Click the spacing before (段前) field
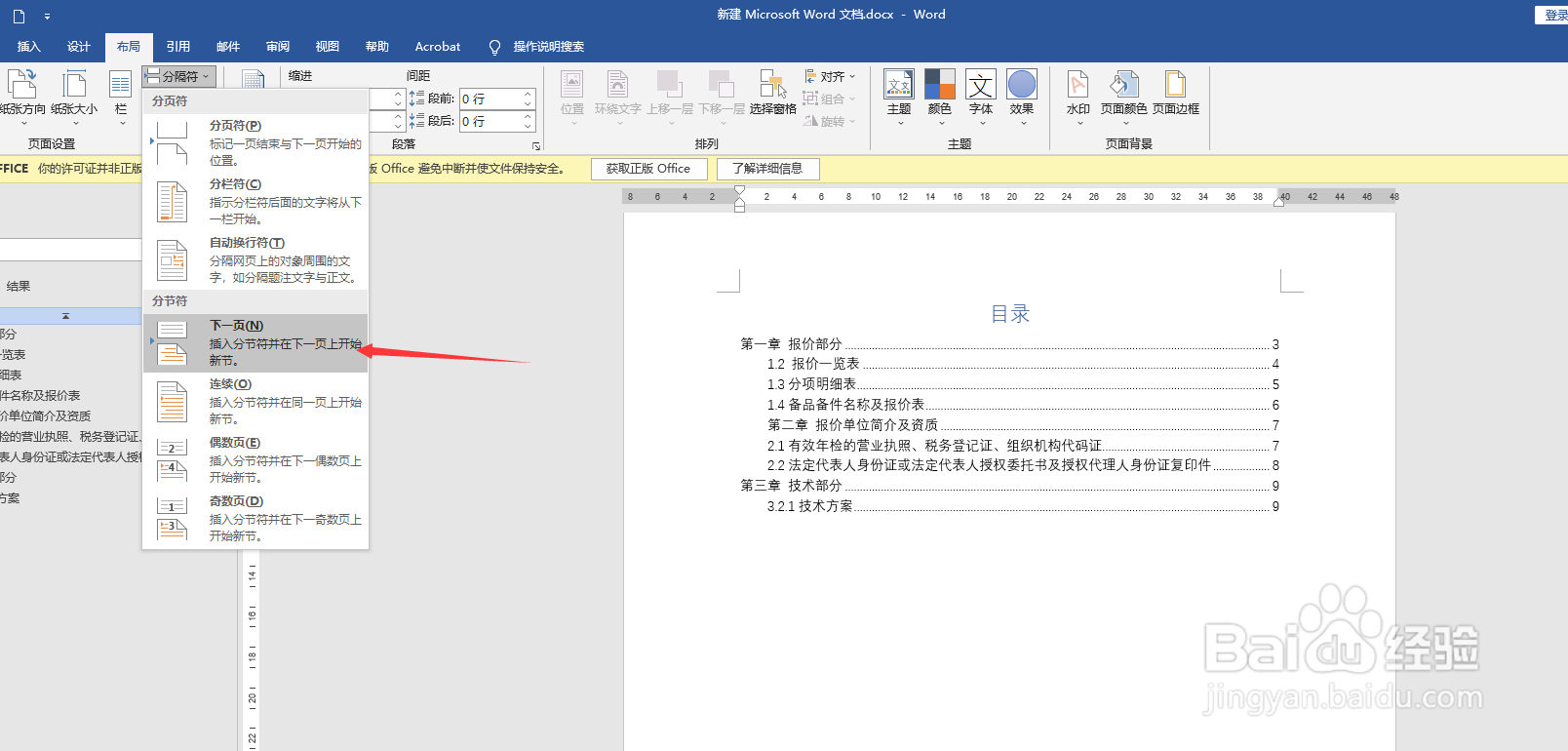The width and height of the screenshot is (1568, 751). tap(490, 99)
